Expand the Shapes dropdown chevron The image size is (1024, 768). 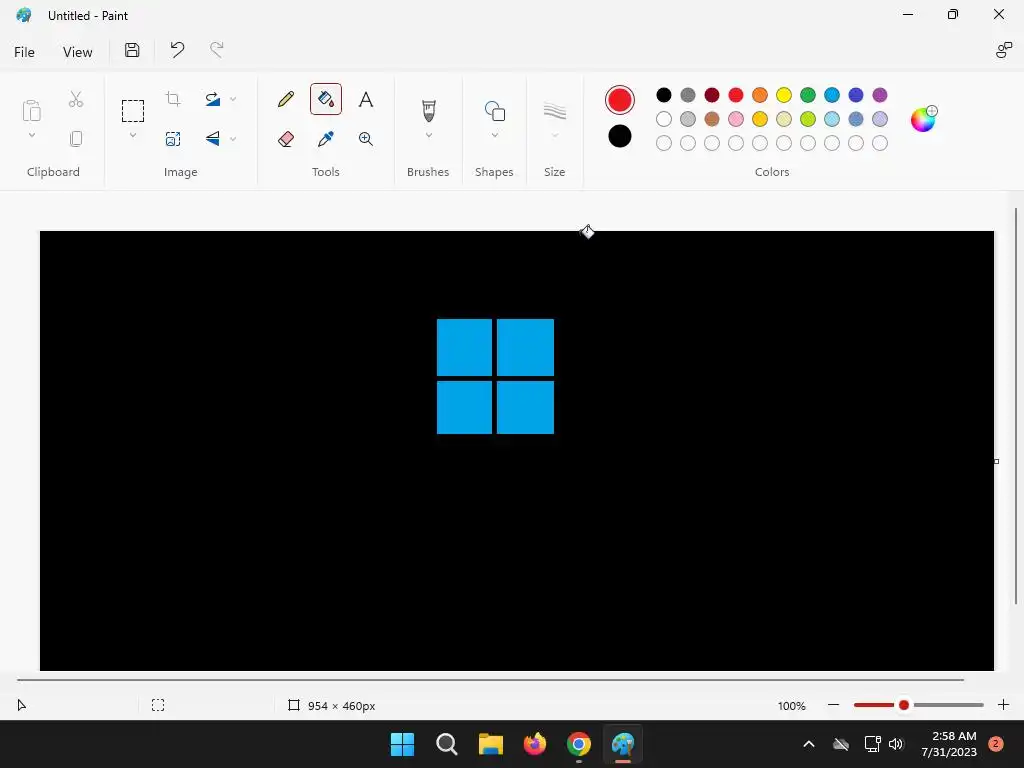point(494,135)
